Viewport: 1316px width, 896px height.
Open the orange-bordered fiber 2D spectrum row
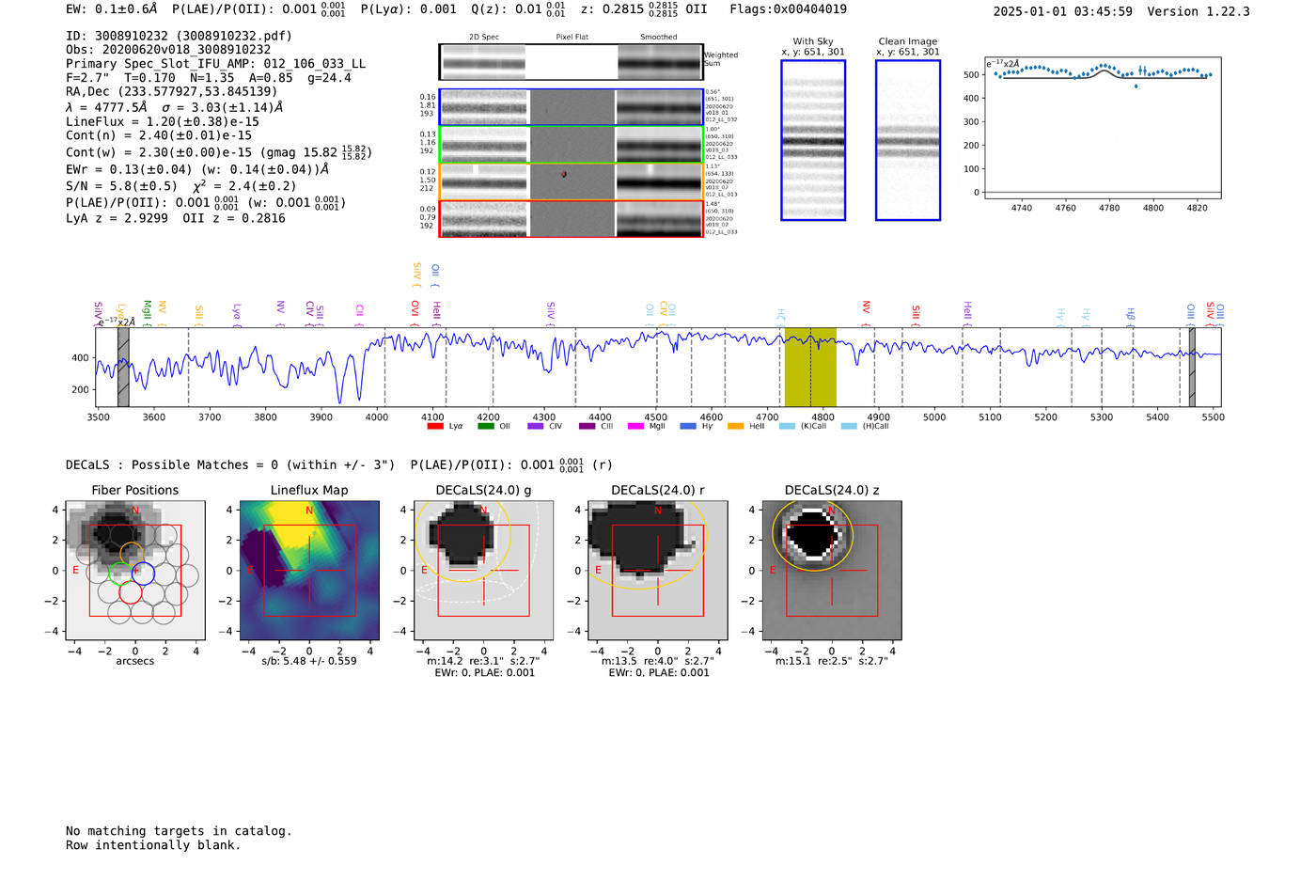(571, 181)
